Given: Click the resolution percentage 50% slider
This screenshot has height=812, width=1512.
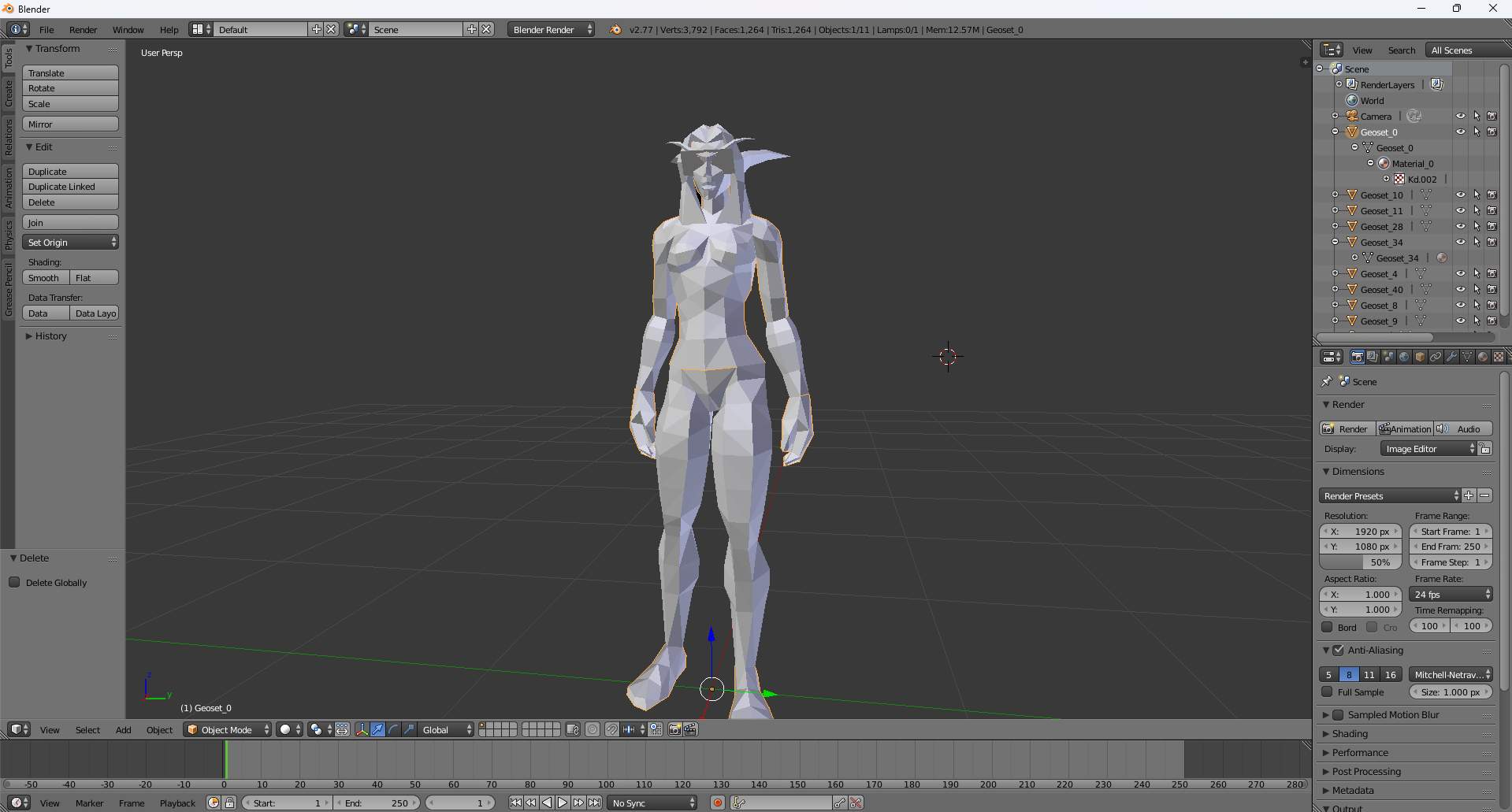Looking at the screenshot, I should [1361, 562].
